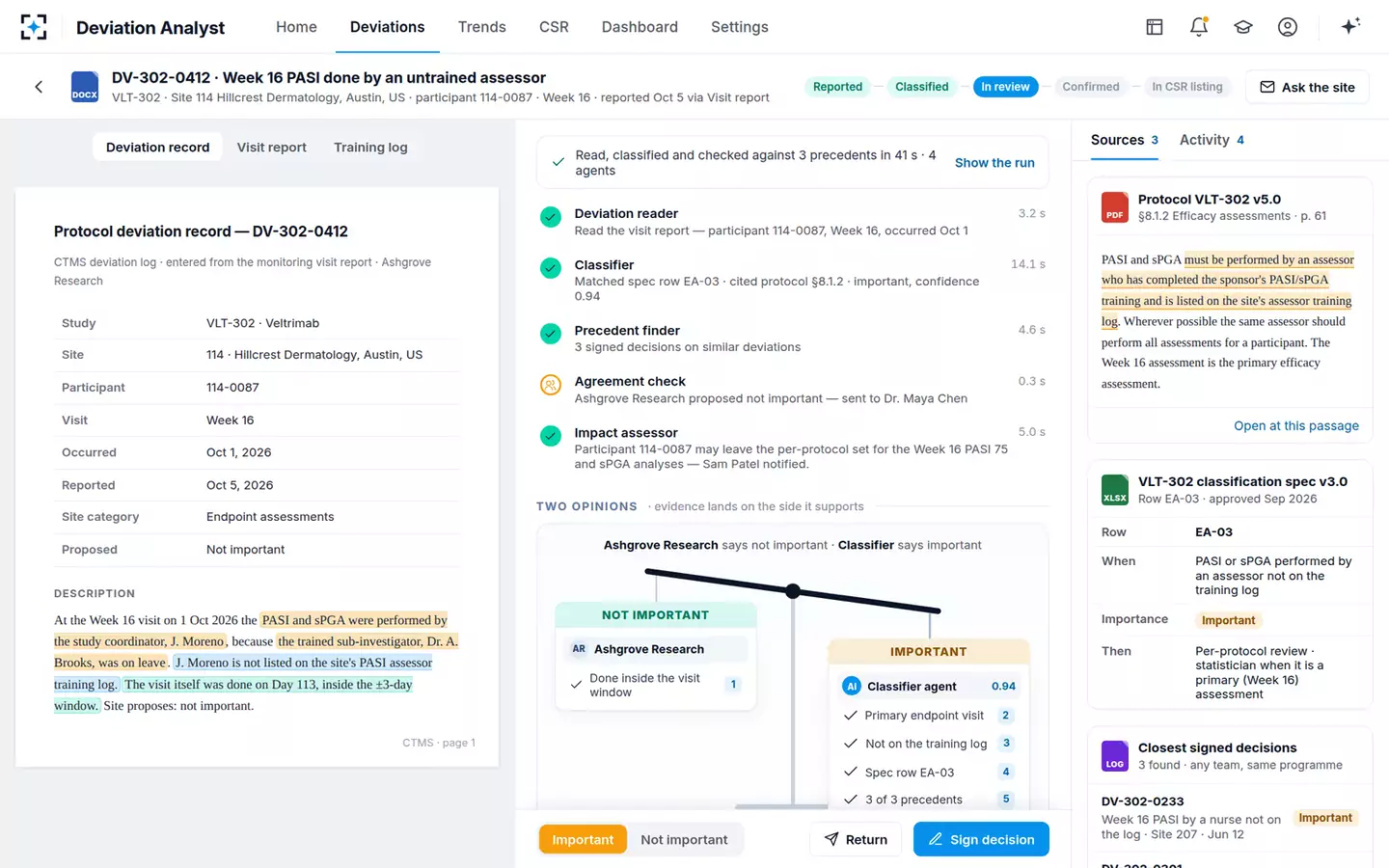Image resolution: width=1389 pixels, height=868 pixels.
Task: Click the Protocol VLT-302 PDF icon
Action: pos(1115,207)
